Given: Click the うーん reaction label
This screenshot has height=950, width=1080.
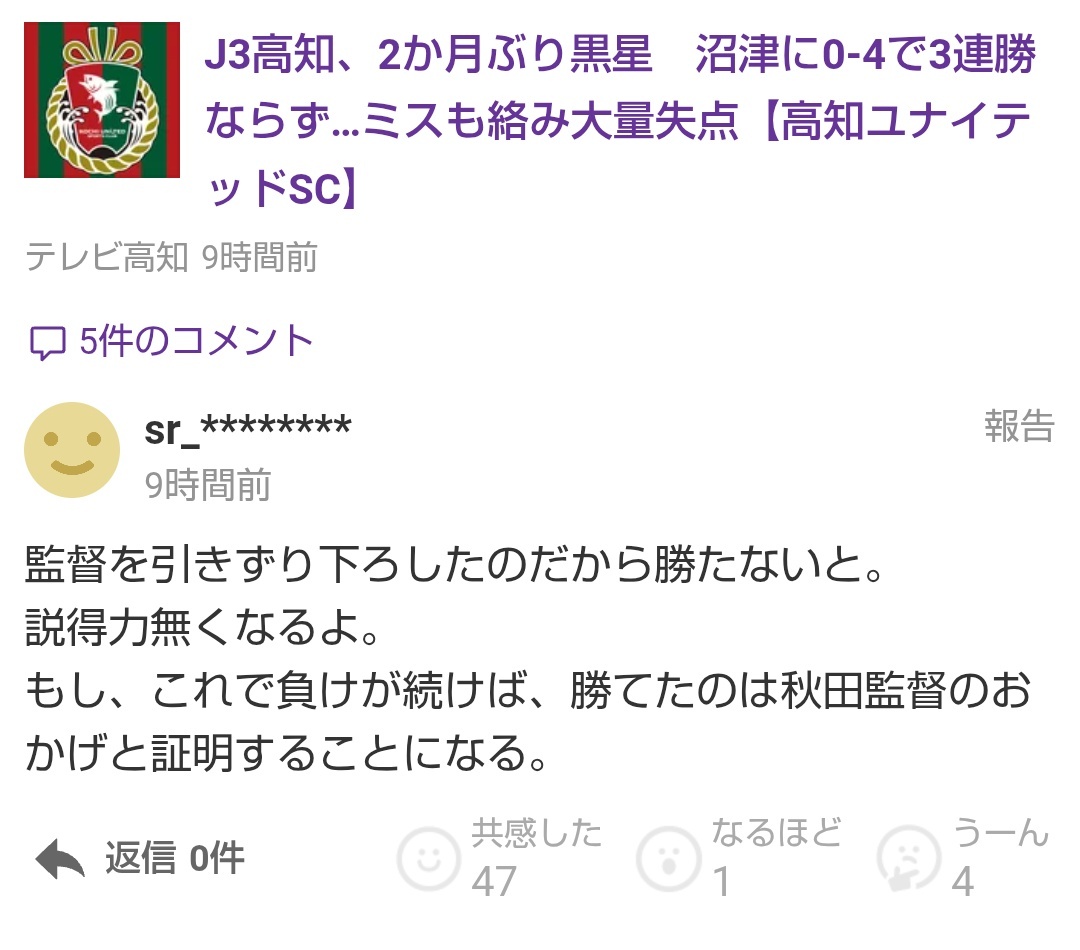Looking at the screenshot, I should (x=1000, y=834).
